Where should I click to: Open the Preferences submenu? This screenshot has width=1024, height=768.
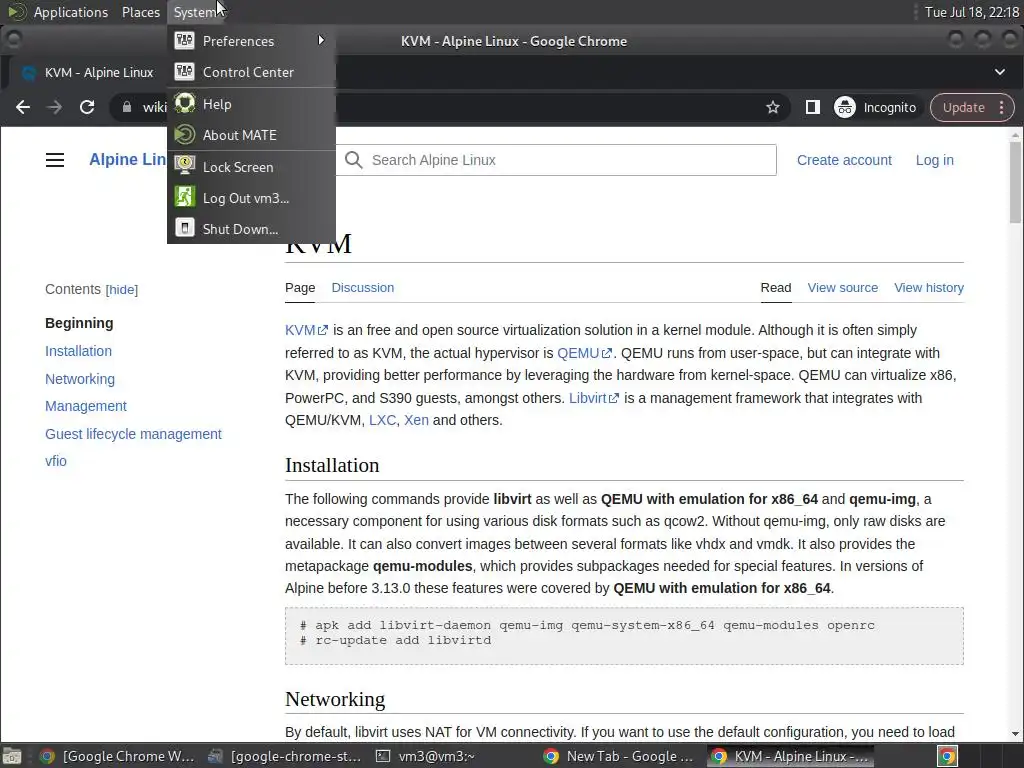point(251,41)
